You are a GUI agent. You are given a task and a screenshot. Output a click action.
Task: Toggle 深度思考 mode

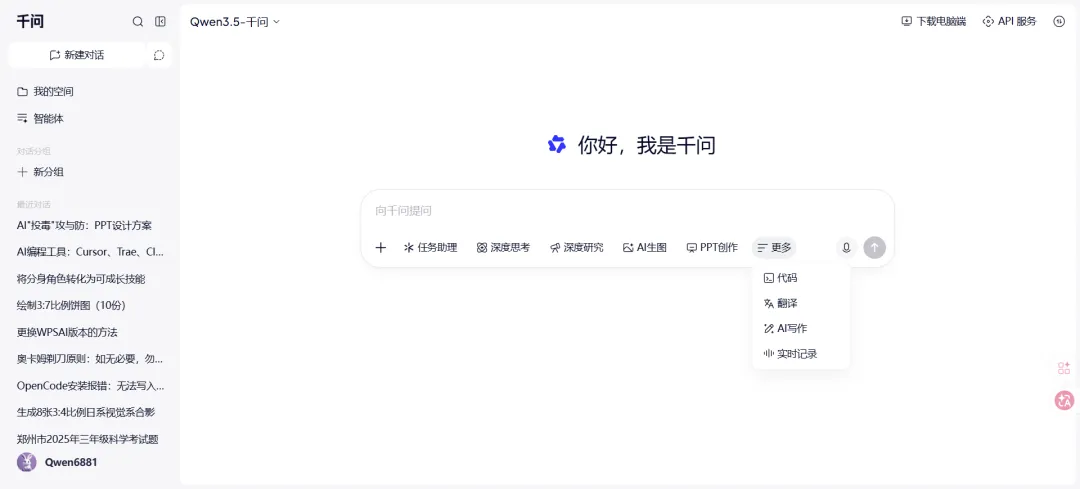tap(503, 247)
